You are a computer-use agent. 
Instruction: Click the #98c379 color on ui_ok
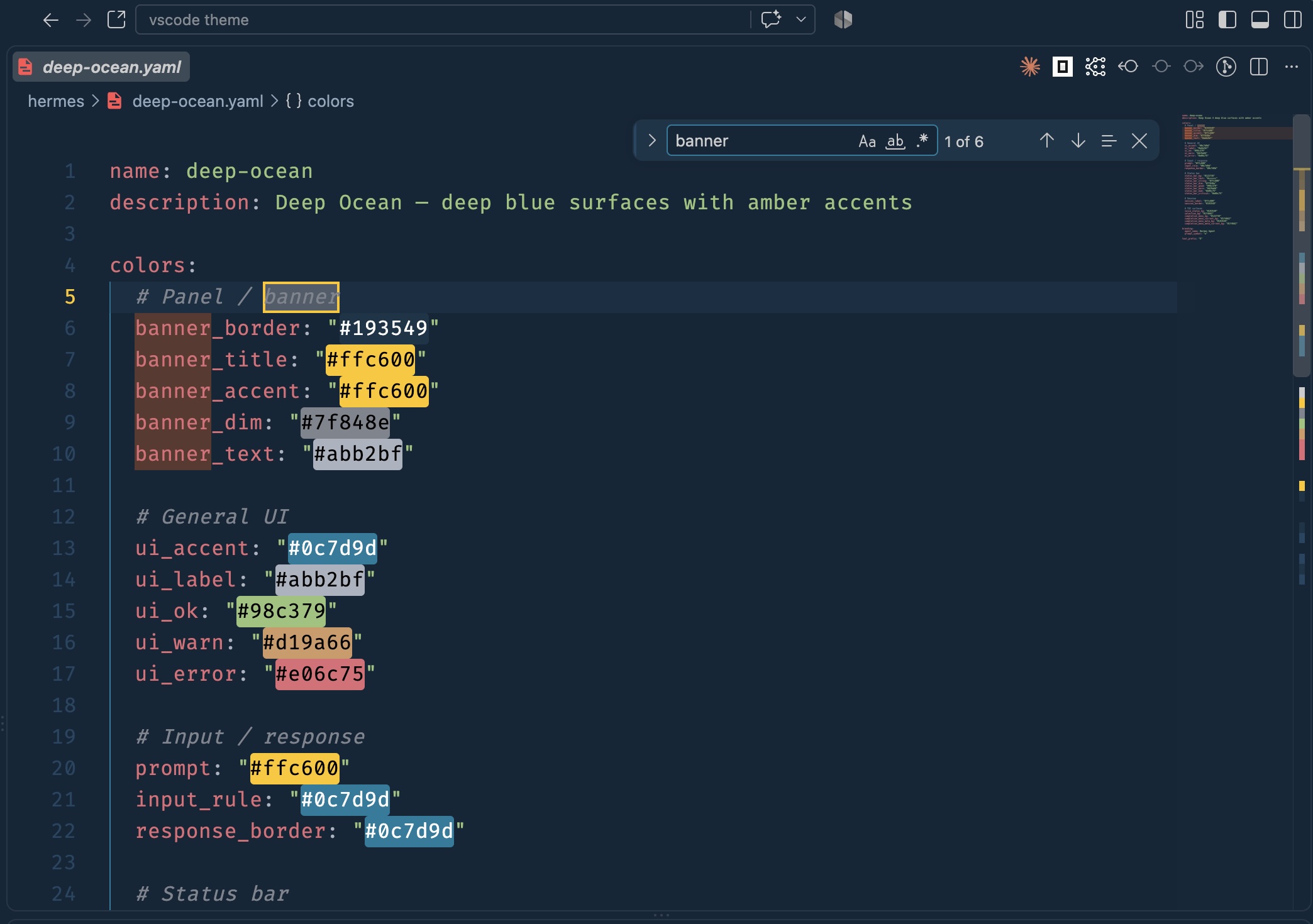pyautogui.click(x=281, y=611)
